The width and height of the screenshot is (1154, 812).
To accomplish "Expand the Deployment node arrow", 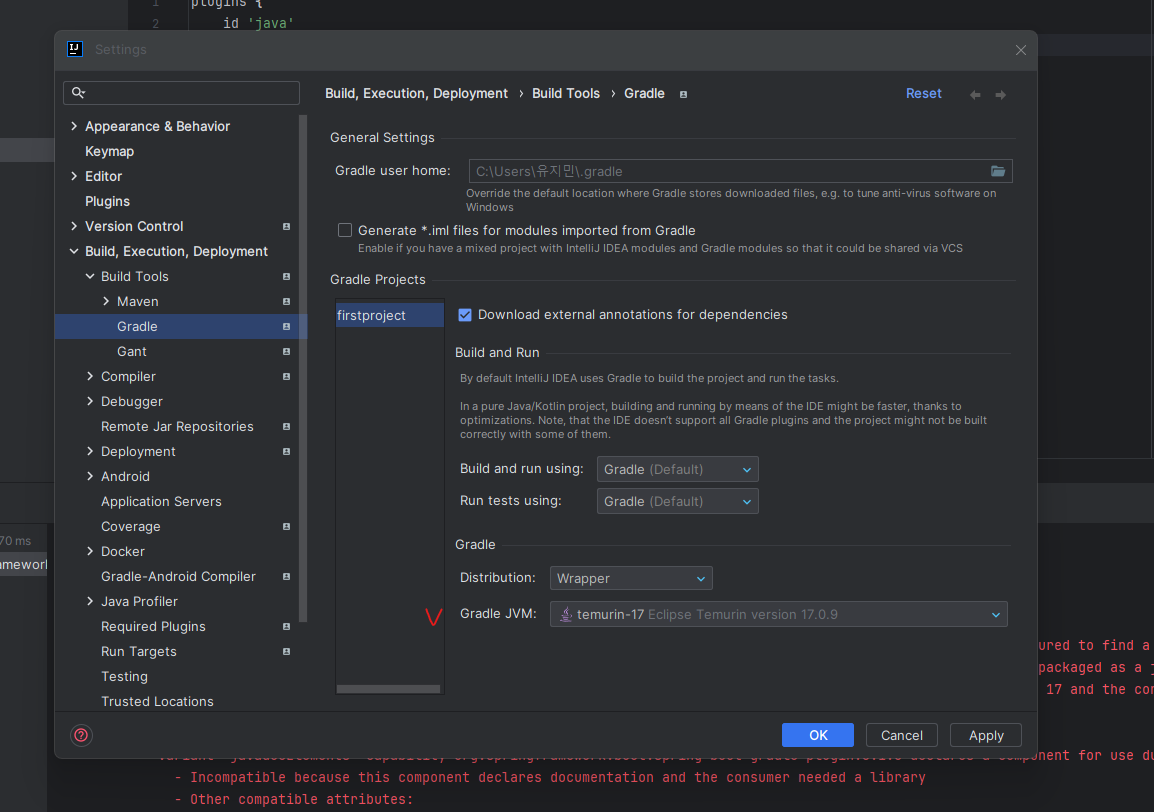I will tap(90, 452).
